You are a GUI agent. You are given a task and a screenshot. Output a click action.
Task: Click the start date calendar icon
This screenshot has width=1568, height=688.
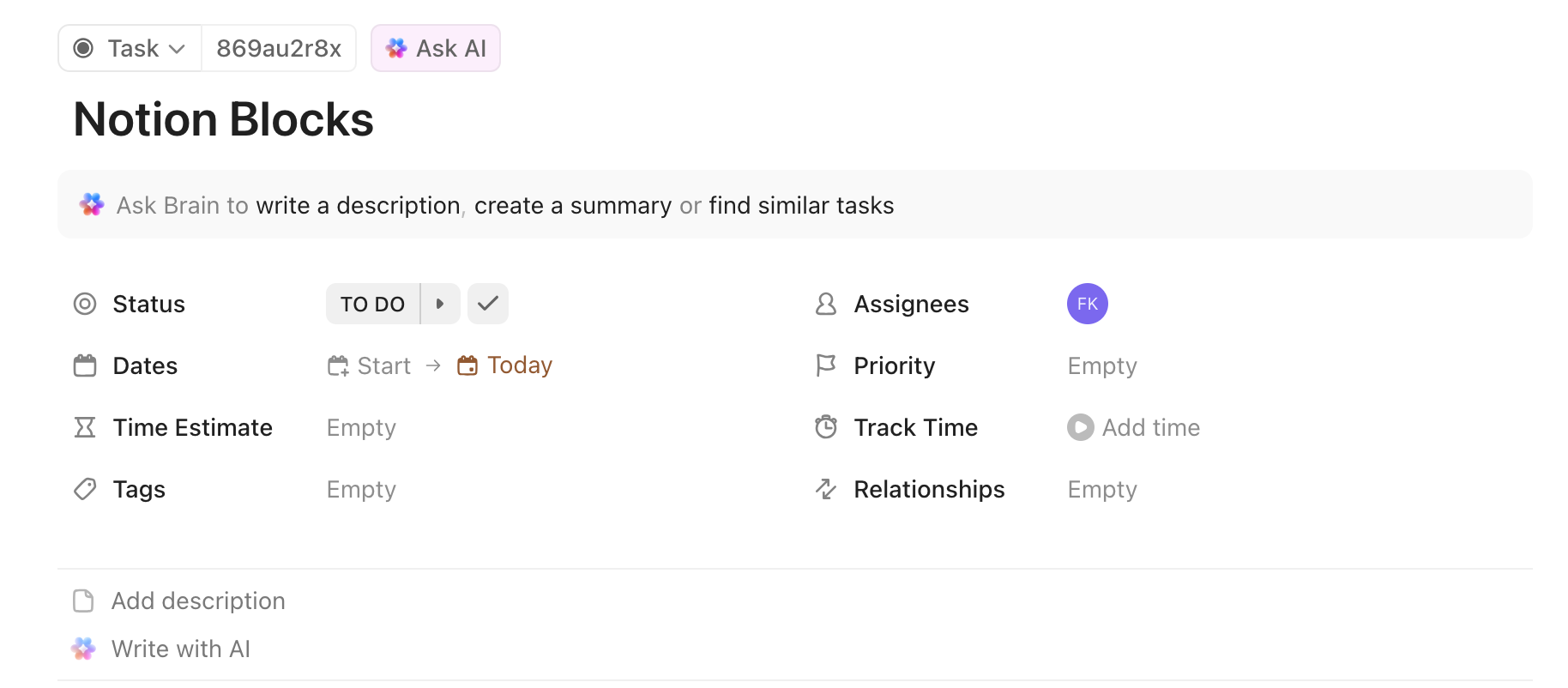338,366
